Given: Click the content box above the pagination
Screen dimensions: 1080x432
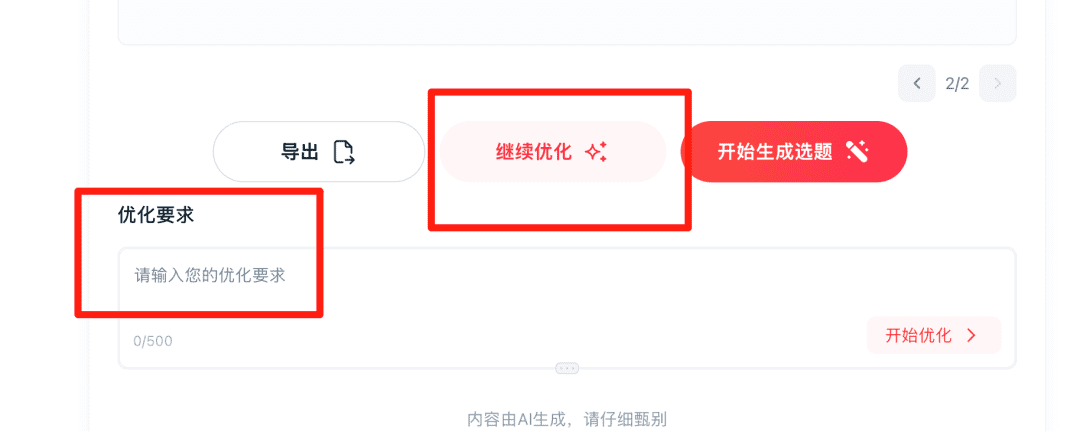Looking at the screenshot, I should point(568,22).
